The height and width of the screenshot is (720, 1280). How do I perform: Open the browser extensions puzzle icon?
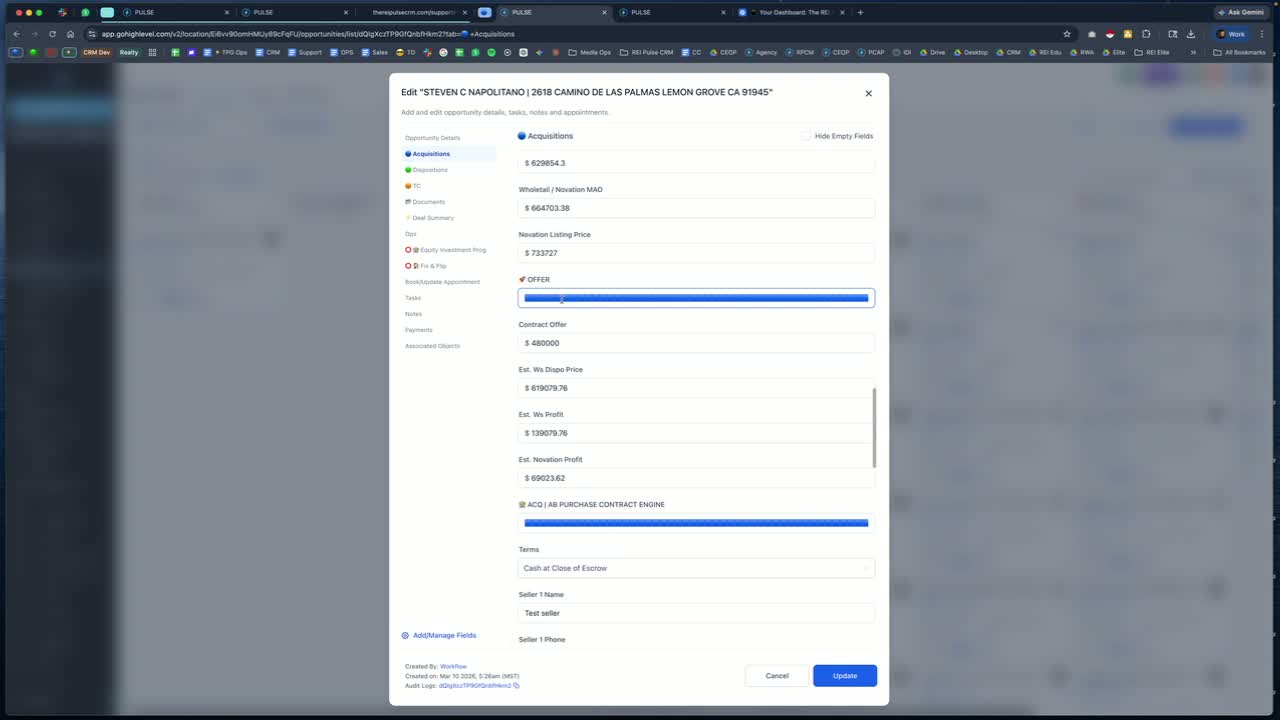(1146, 34)
